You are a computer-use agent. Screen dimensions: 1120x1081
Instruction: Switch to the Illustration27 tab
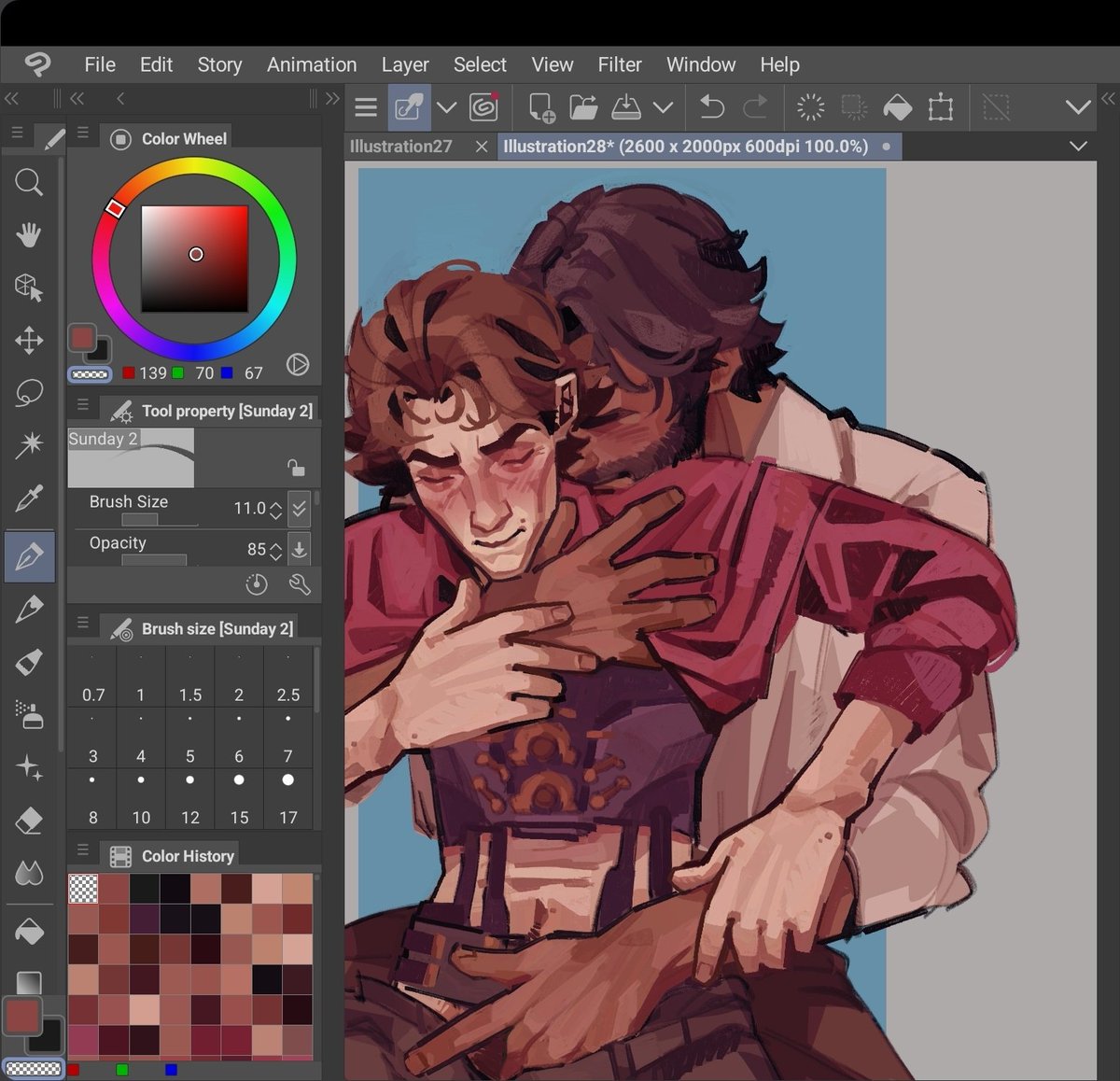[401, 146]
